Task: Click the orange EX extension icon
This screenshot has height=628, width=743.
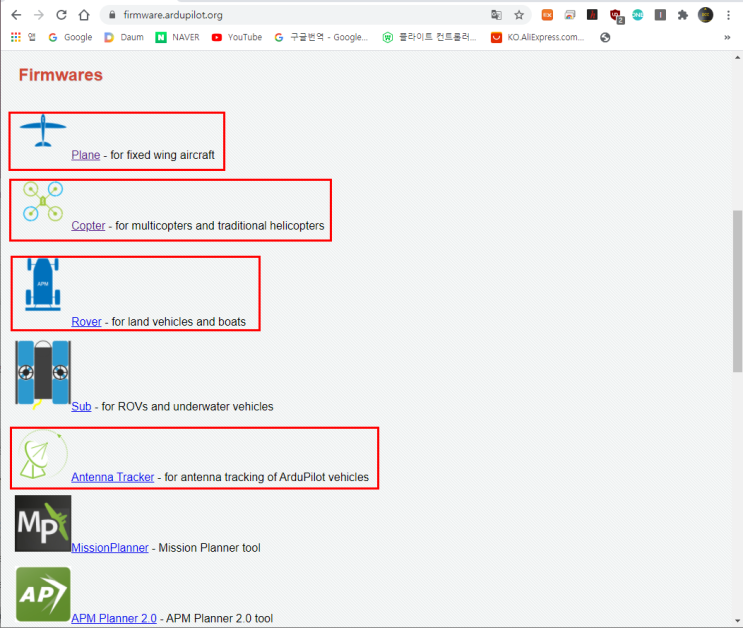Action: [x=547, y=15]
